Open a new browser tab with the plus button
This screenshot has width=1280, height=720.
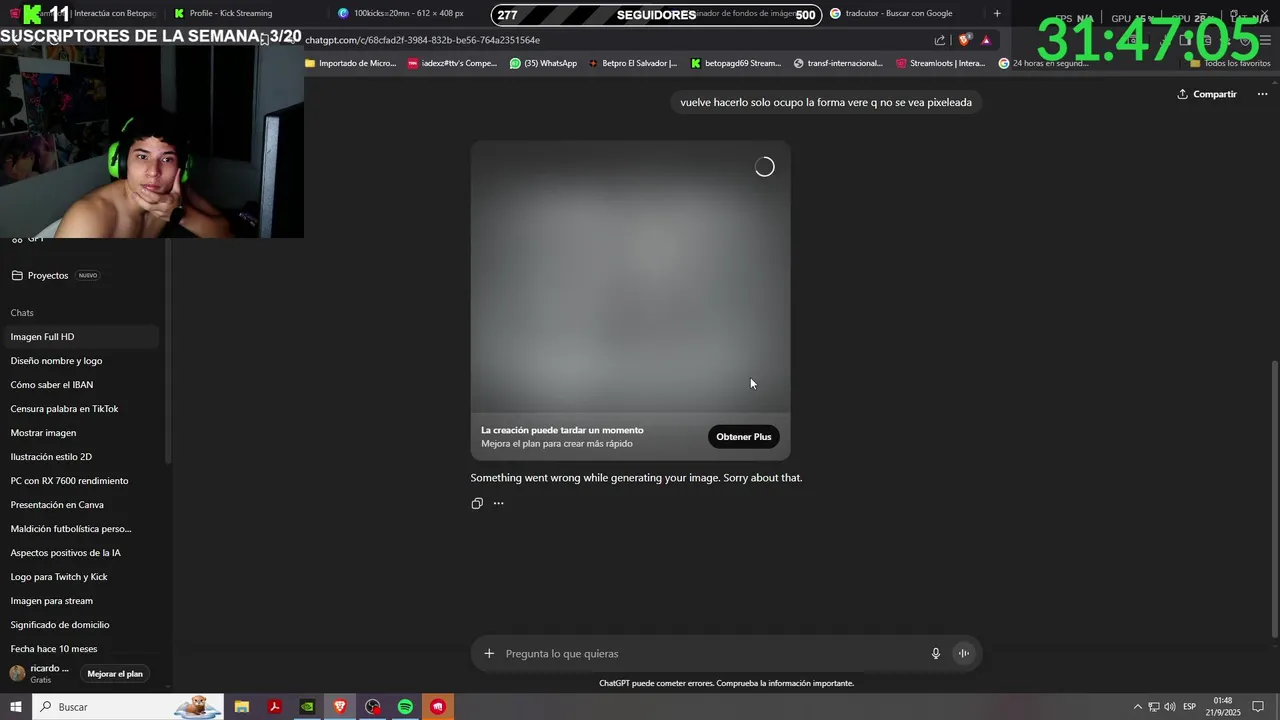click(x=997, y=13)
